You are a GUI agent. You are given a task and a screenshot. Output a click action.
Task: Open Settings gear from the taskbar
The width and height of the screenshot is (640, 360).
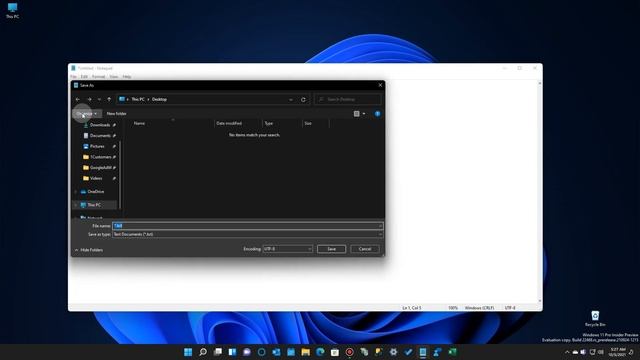(393, 352)
